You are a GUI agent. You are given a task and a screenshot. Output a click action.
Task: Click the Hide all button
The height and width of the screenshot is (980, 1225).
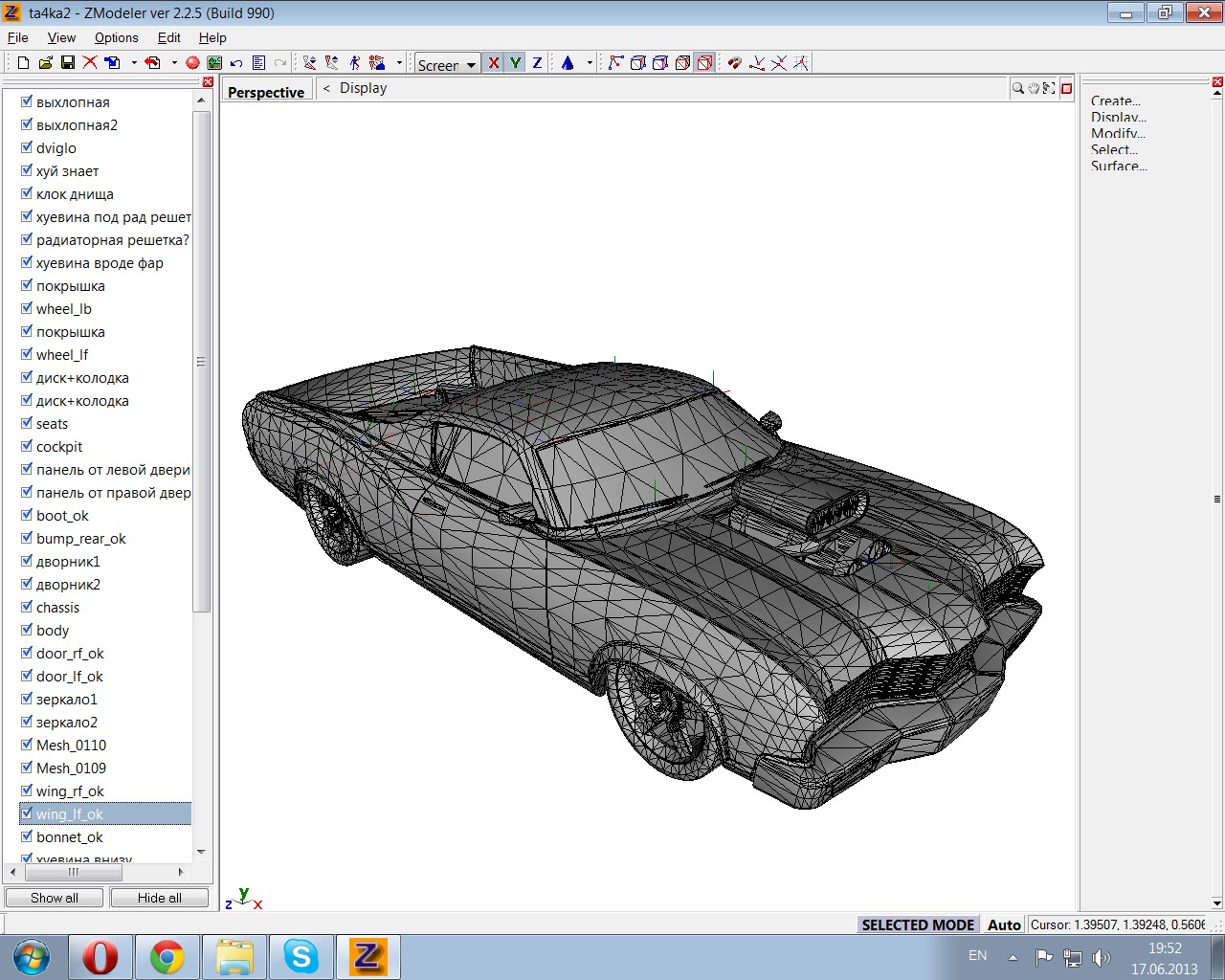pos(159,898)
